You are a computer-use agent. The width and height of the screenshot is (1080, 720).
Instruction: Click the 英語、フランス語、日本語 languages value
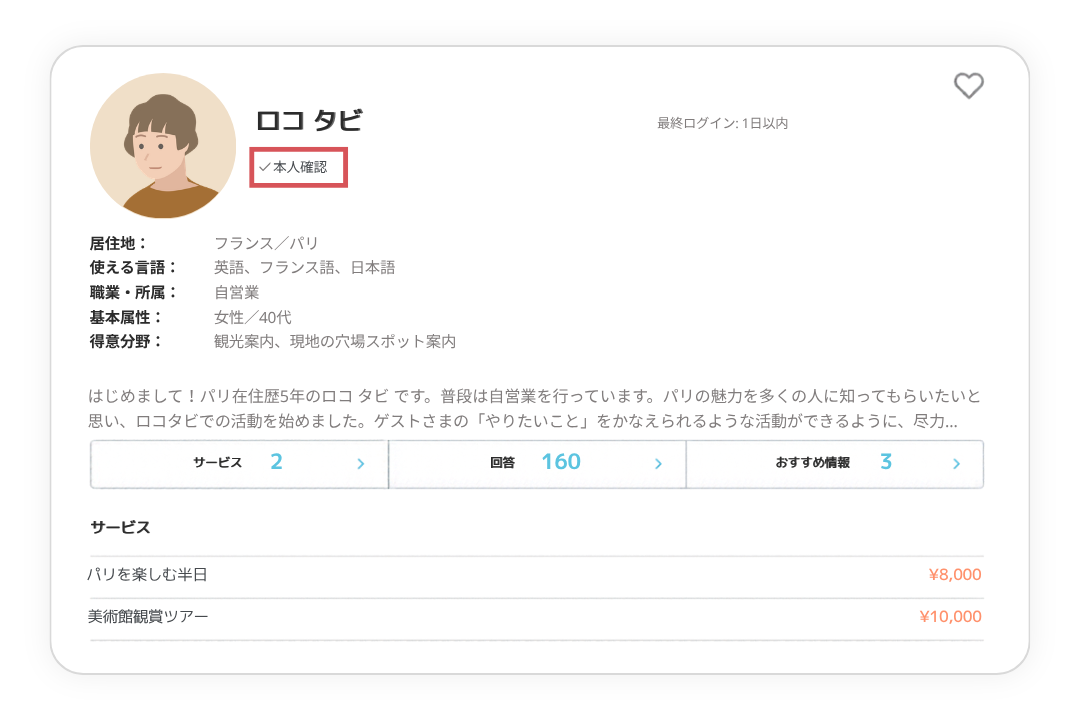coord(304,267)
